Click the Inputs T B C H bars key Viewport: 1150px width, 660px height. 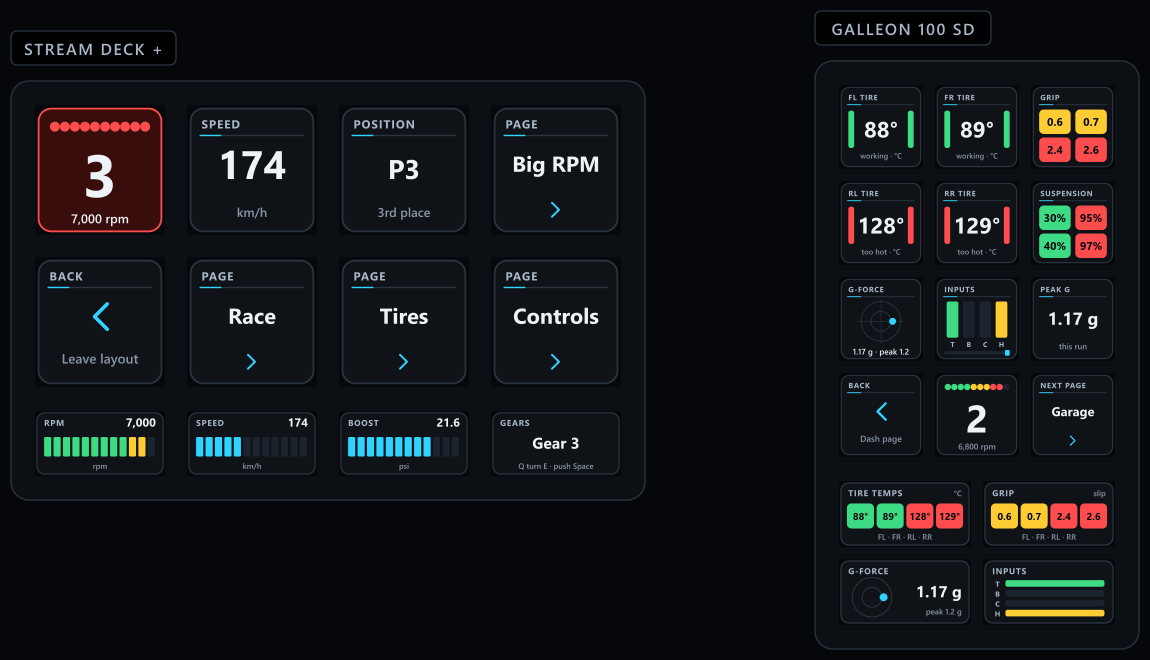(977, 319)
